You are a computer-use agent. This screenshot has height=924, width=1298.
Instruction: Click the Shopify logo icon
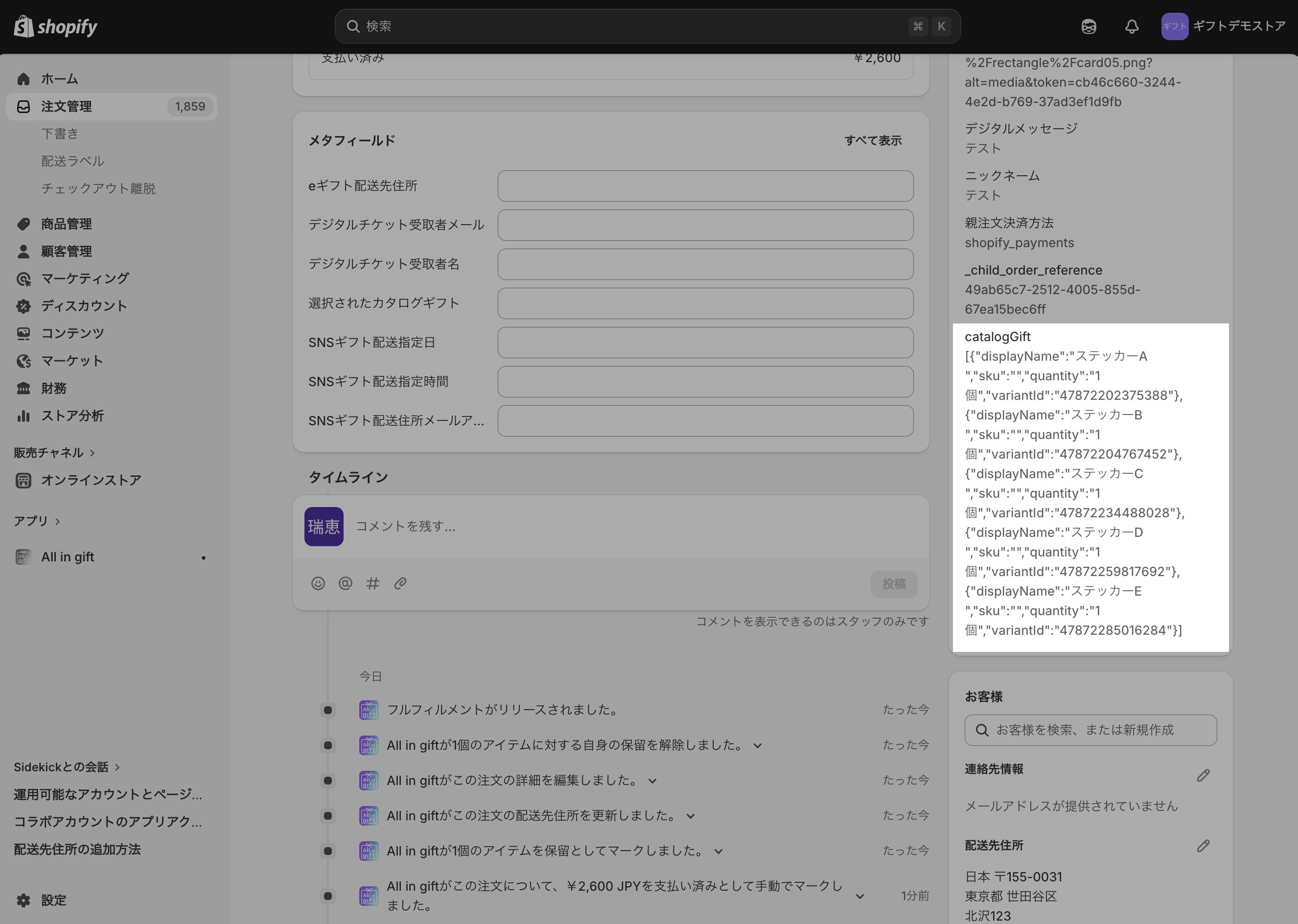(24, 26)
